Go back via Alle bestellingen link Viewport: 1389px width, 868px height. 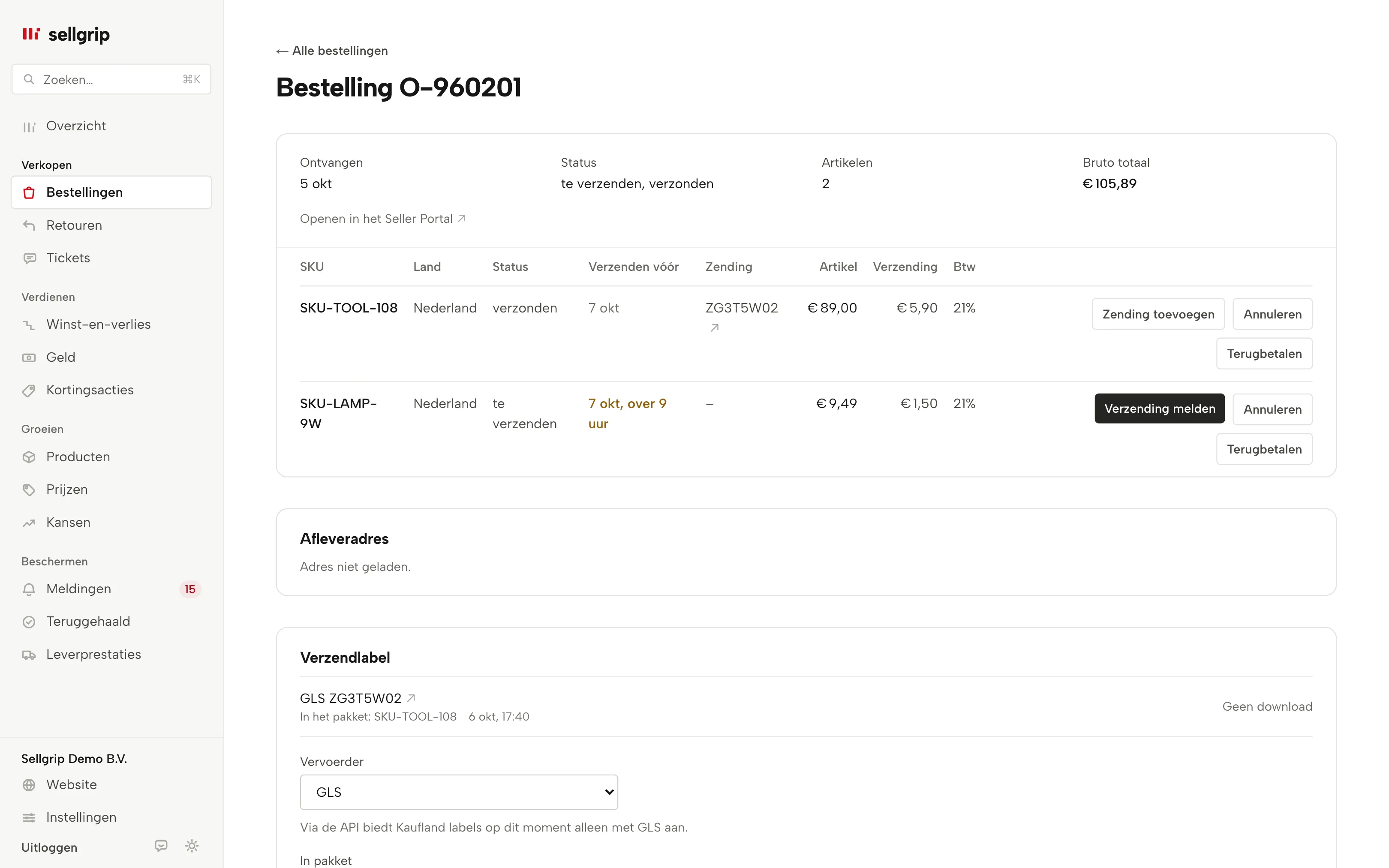[x=332, y=51]
